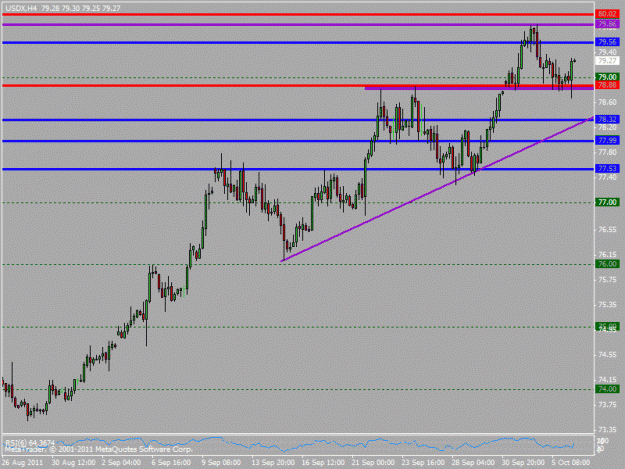The height and width of the screenshot is (469, 625).
Task: Click the 75.35 price scale value
Action: (x=607, y=305)
